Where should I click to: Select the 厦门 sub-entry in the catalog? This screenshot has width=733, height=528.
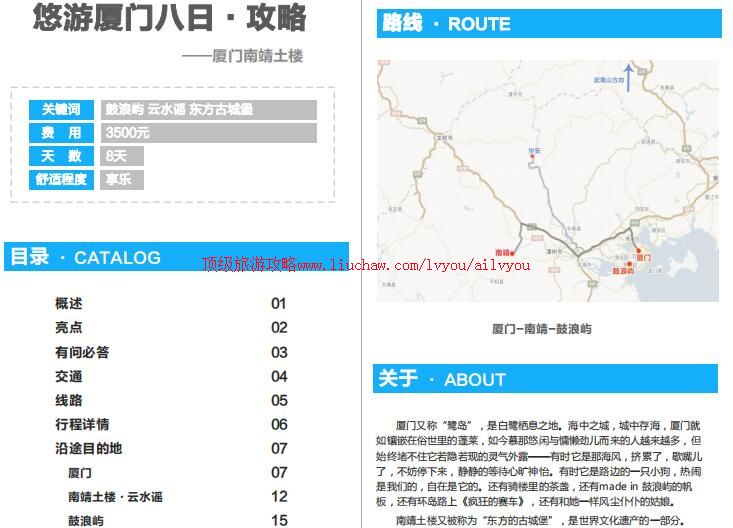(80, 472)
